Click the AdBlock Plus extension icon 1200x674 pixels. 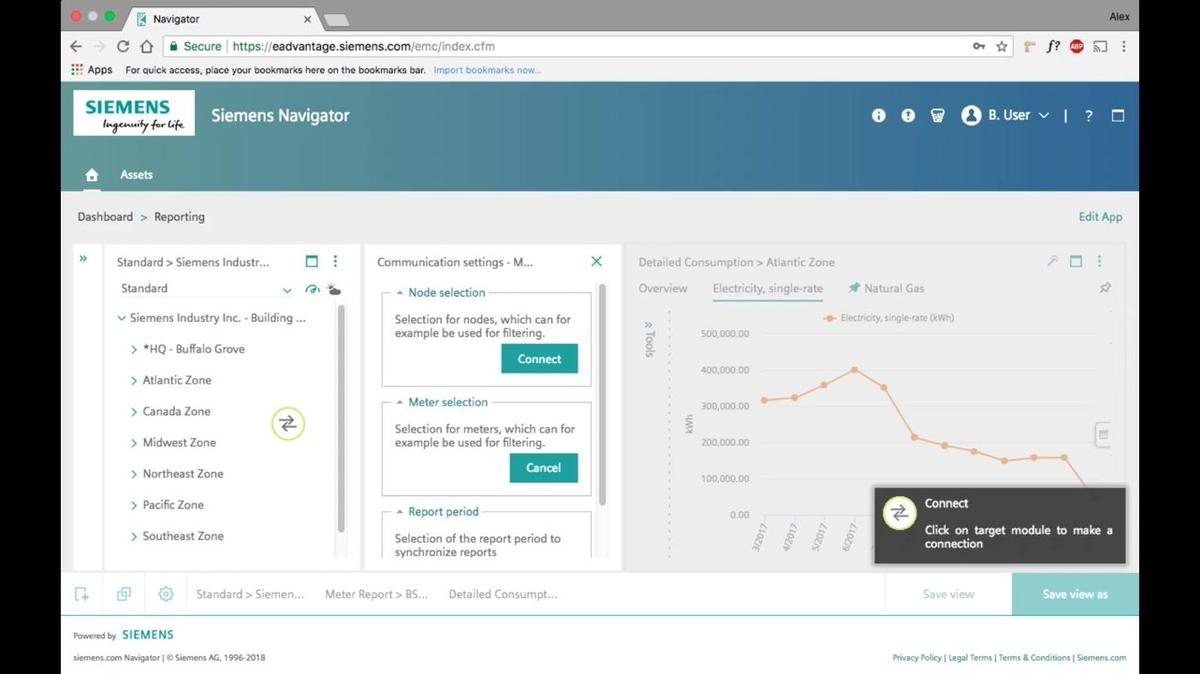point(1076,46)
